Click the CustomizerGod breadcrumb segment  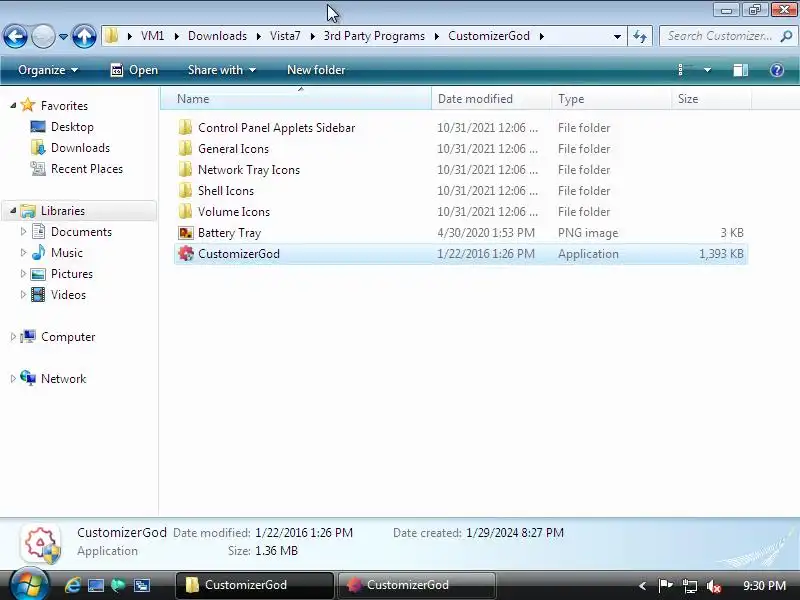489,36
